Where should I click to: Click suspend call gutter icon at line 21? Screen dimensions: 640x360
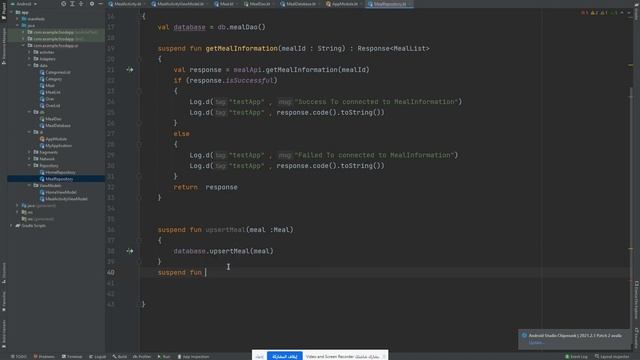pos(129,70)
